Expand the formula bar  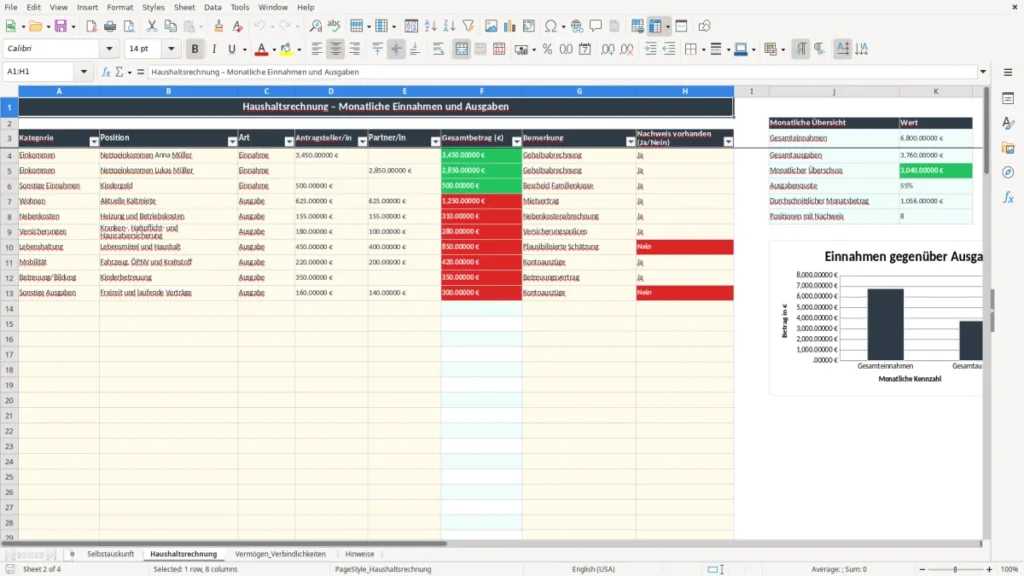click(x=983, y=72)
